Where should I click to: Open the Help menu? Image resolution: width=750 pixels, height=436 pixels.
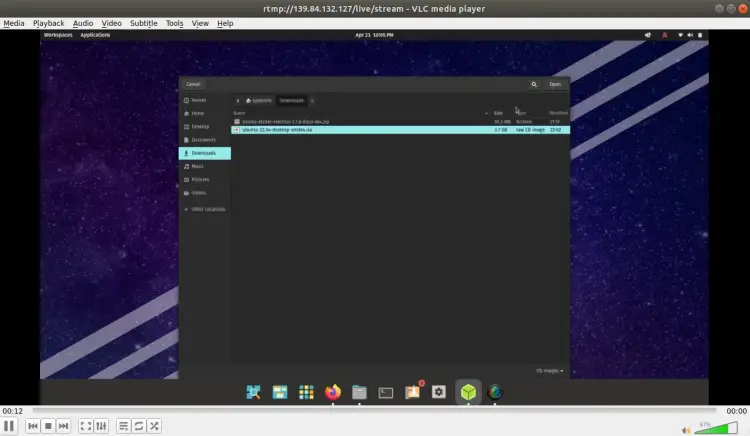pos(225,23)
